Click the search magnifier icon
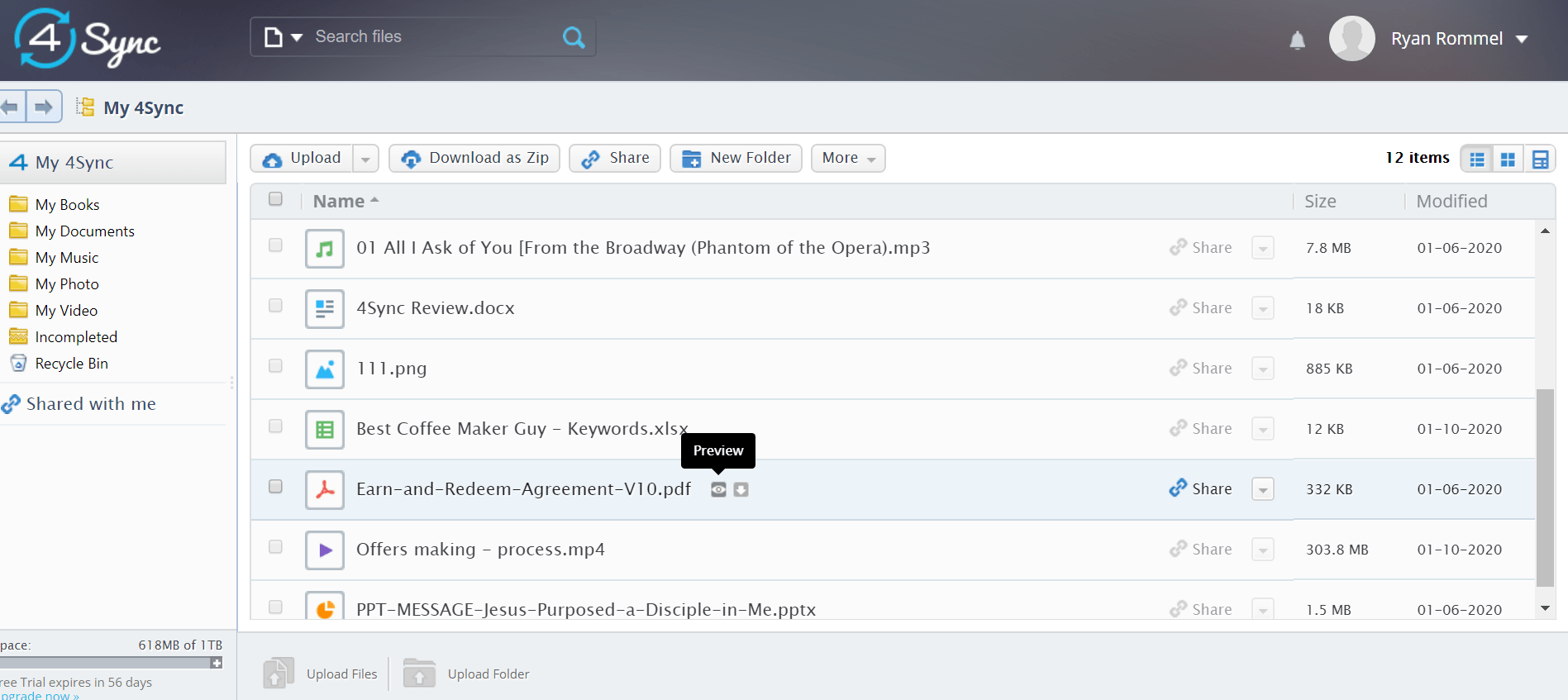The width and height of the screenshot is (1568, 700). (573, 37)
